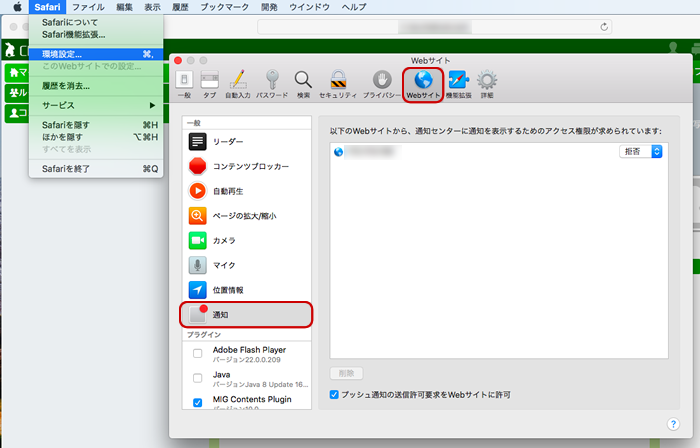Choose Safari機能拡張… menu item

(96, 34)
